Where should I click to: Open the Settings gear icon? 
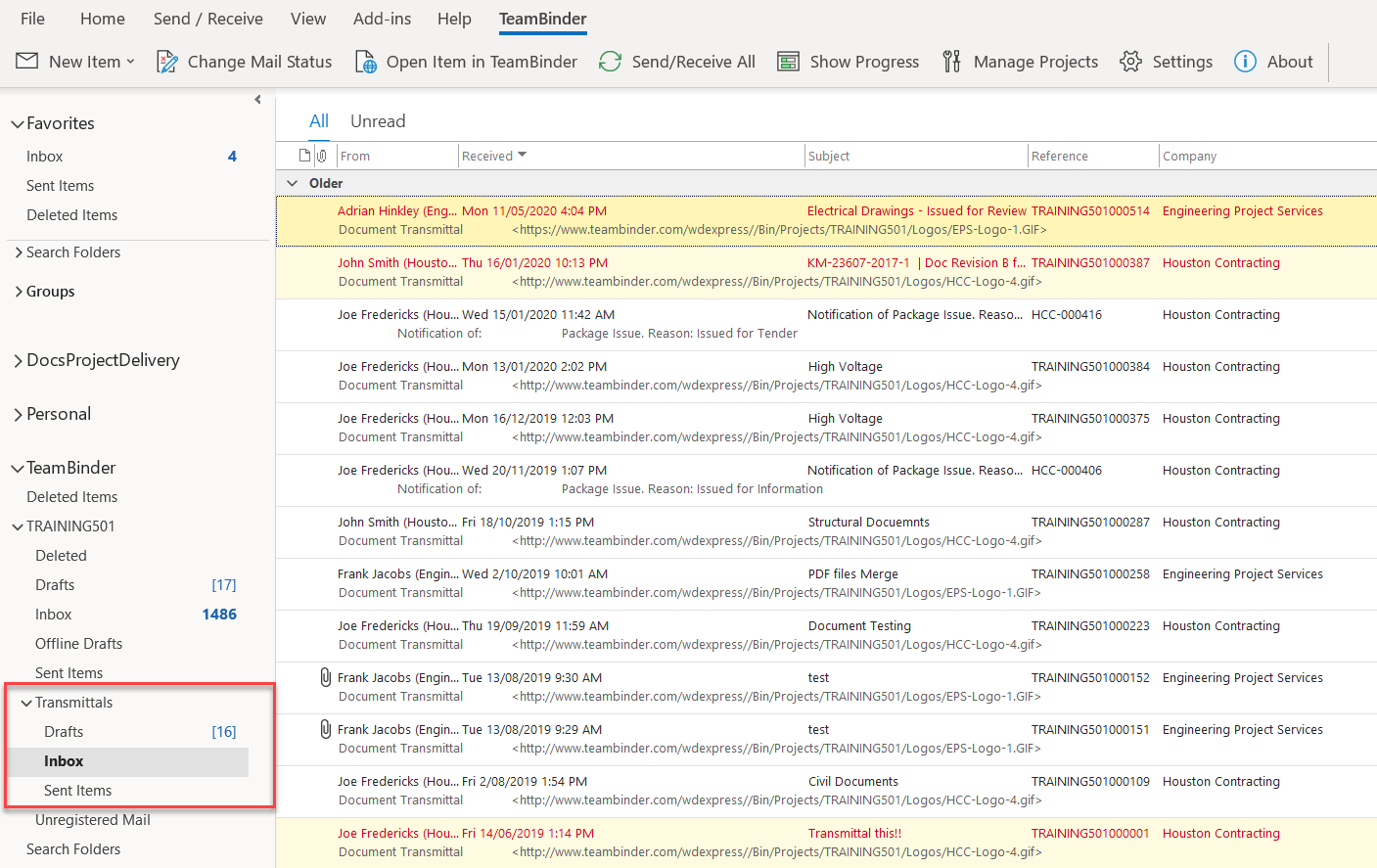click(1130, 62)
